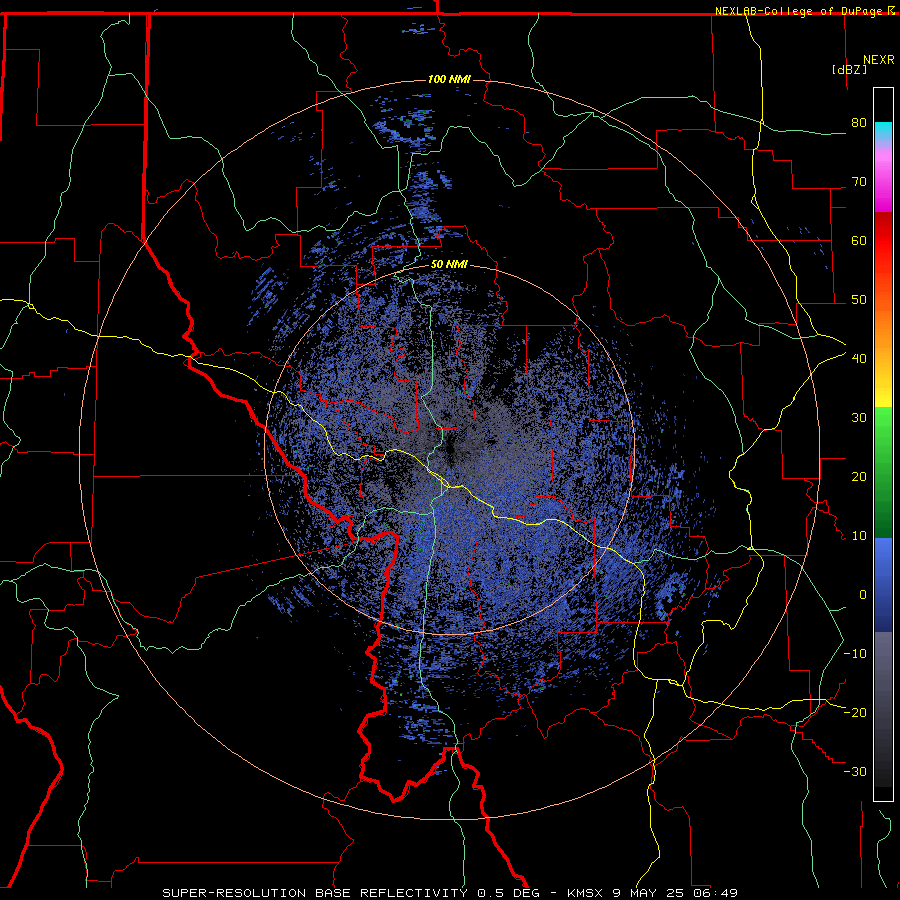Click the 10 dBZ scale value
Image resolution: width=900 pixels, height=900 pixels.
[x=859, y=536]
